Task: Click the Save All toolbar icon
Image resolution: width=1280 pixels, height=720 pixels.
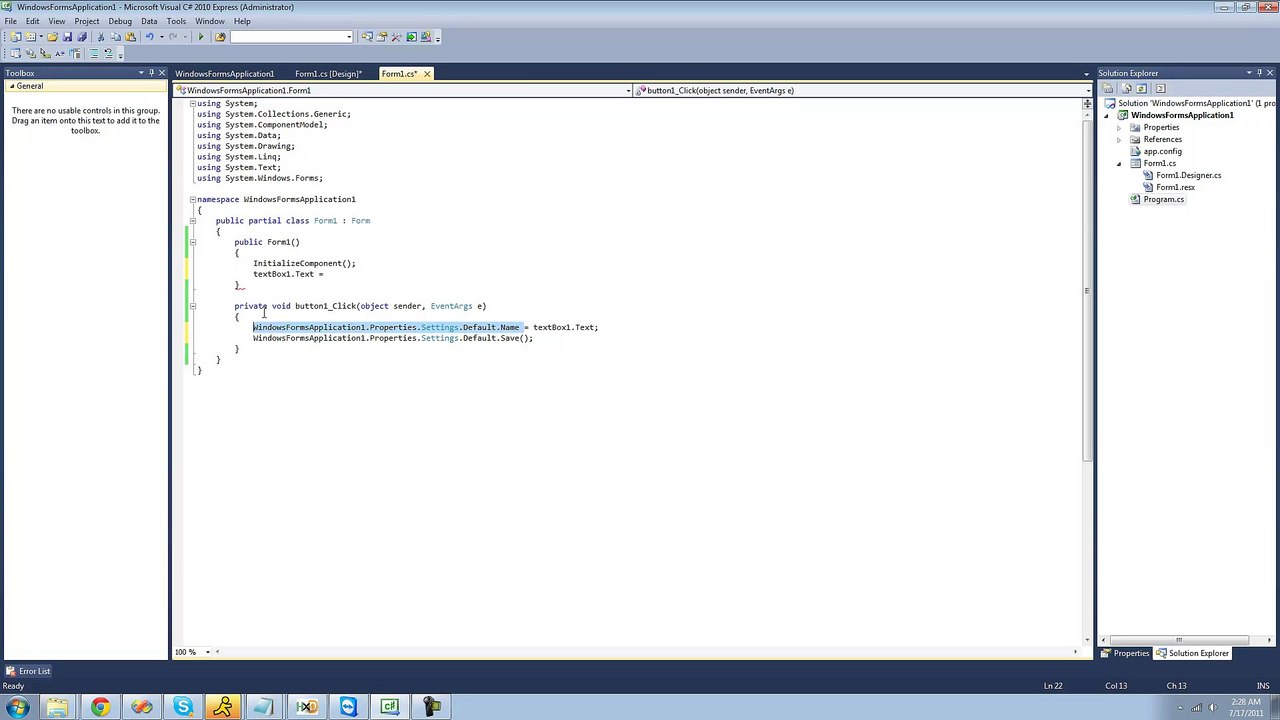Action: (82, 37)
